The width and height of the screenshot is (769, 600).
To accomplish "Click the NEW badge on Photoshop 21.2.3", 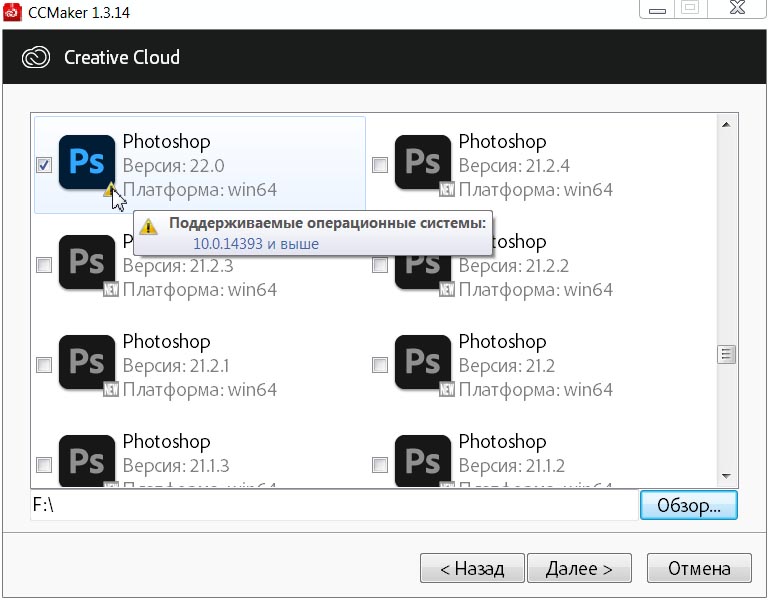I will pos(111,289).
